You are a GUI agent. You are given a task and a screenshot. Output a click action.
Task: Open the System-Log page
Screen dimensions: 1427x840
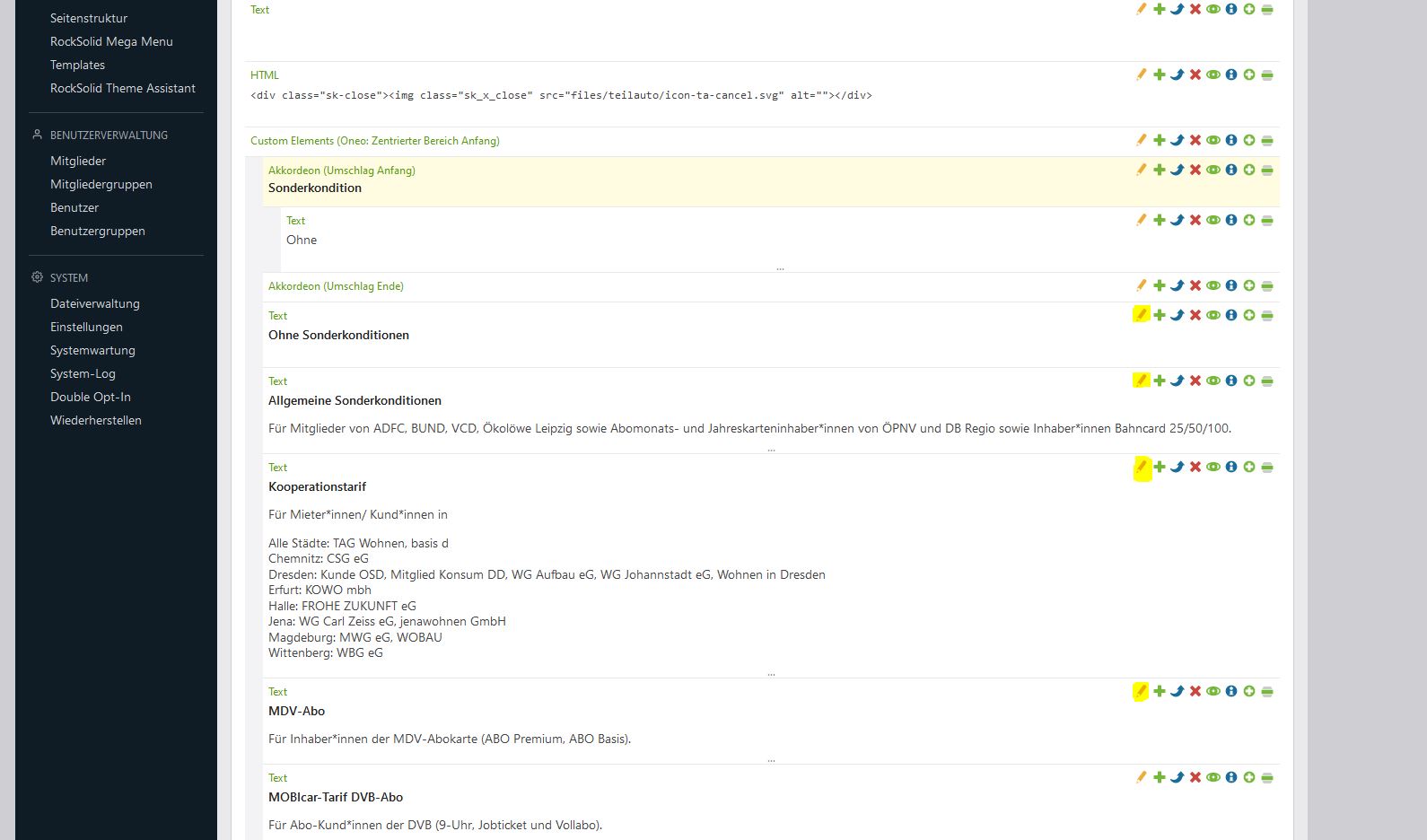[83, 373]
